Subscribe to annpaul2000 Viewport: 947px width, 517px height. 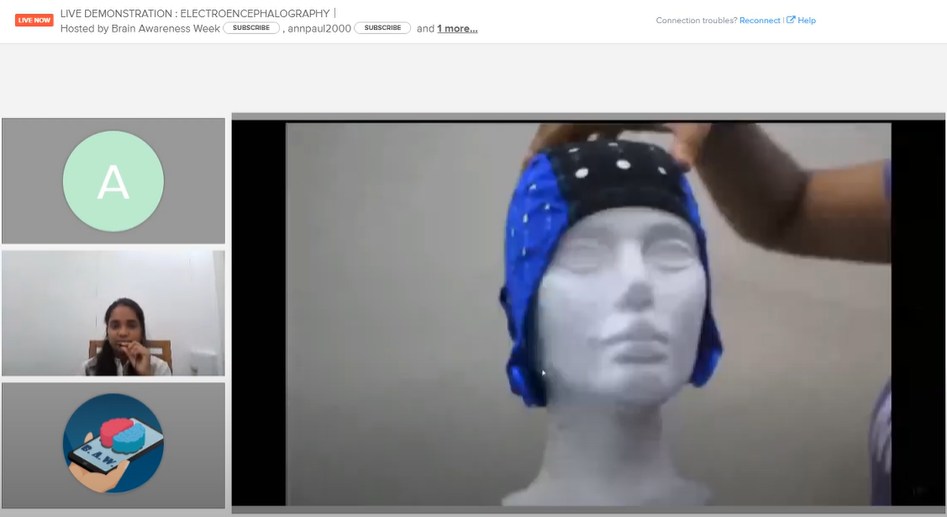coord(382,28)
